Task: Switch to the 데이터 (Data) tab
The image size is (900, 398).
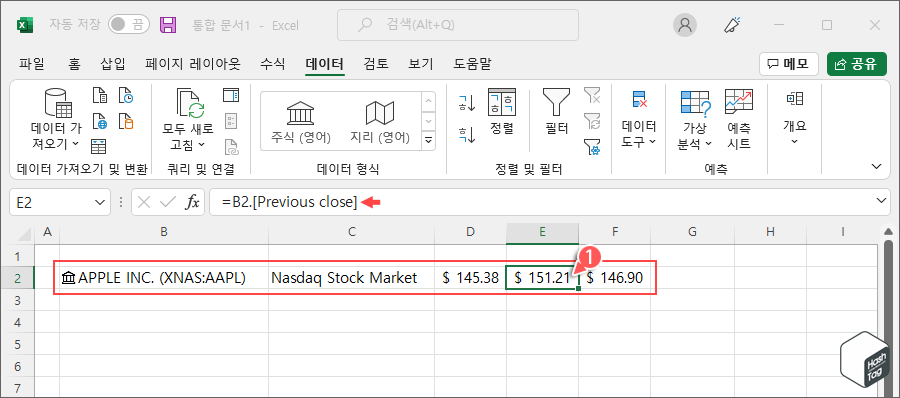Action: click(x=324, y=63)
